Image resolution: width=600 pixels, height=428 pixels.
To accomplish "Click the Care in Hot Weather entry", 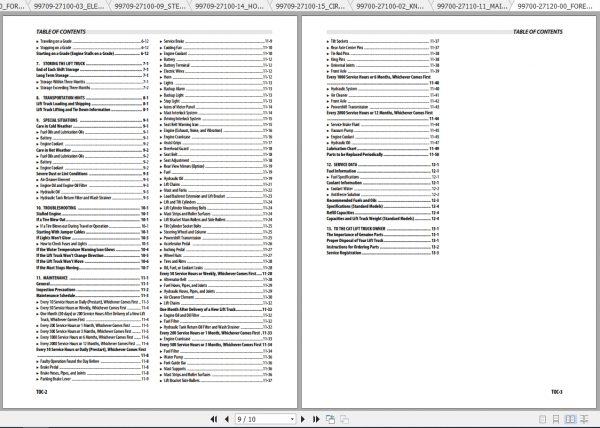I will pos(92,150).
